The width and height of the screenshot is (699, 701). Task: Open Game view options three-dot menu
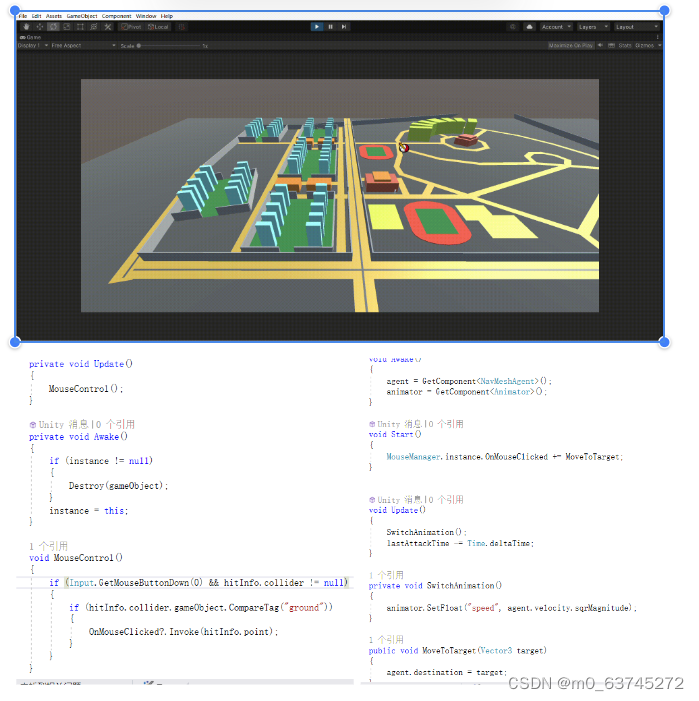(x=657, y=37)
